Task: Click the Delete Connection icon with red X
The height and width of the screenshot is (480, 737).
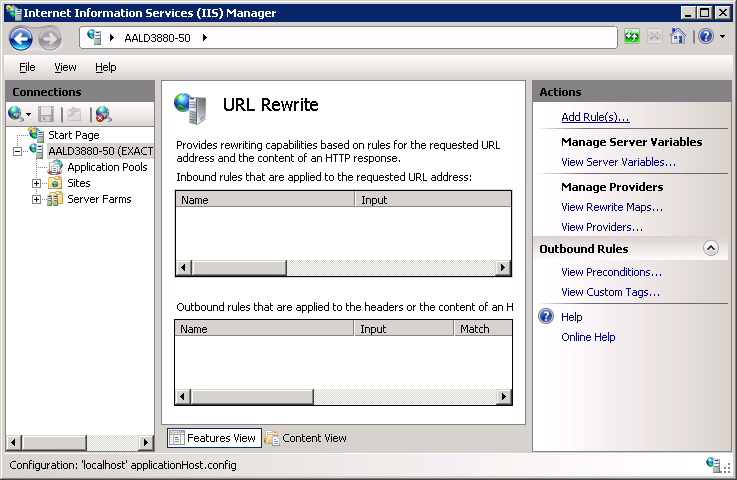Action: (103, 114)
